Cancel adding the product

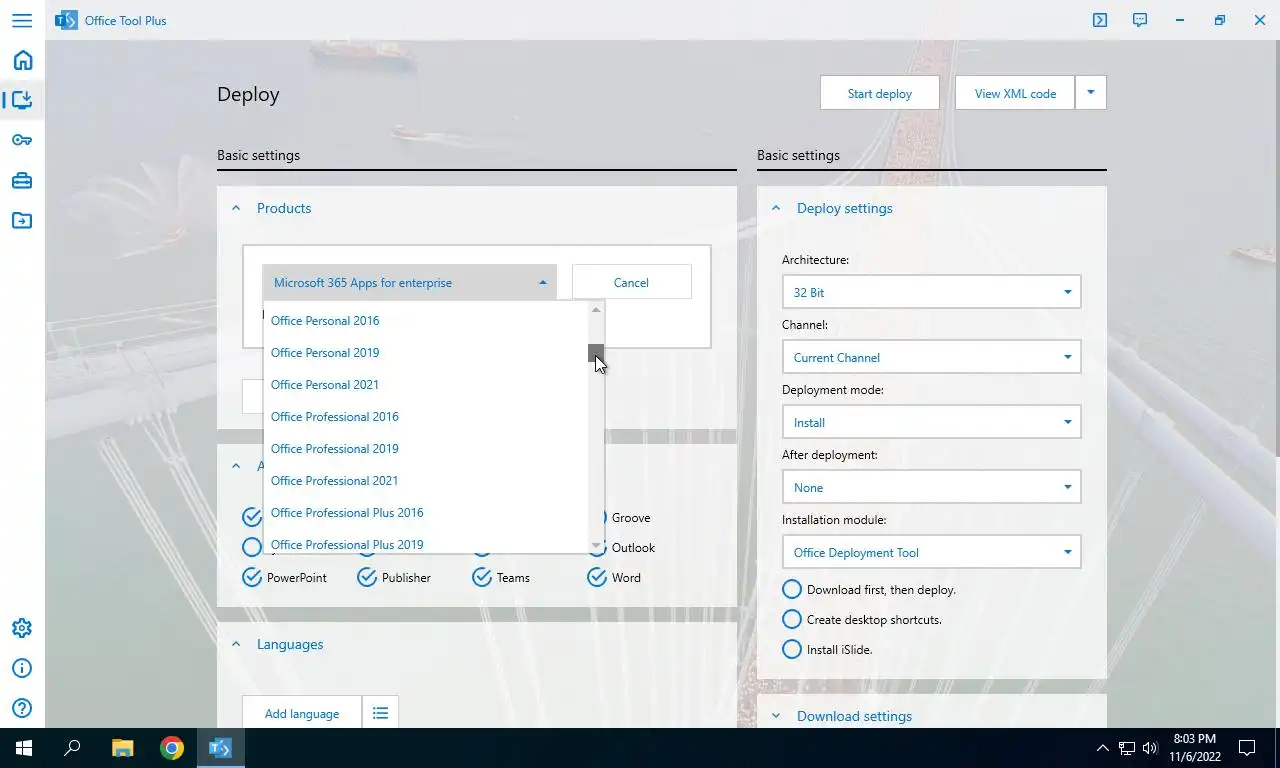point(631,282)
